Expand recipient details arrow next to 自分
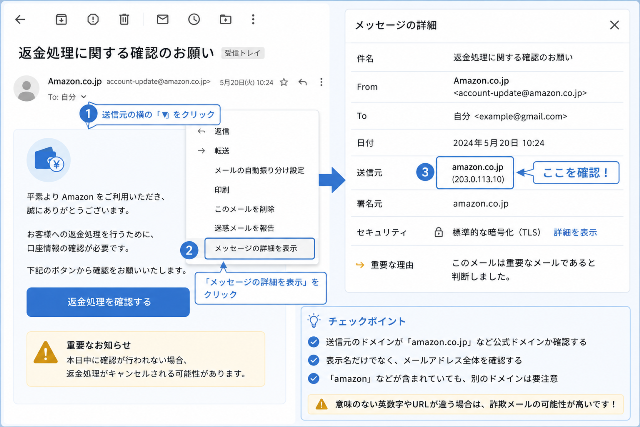This screenshot has width=640, height=427. [84, 97]
